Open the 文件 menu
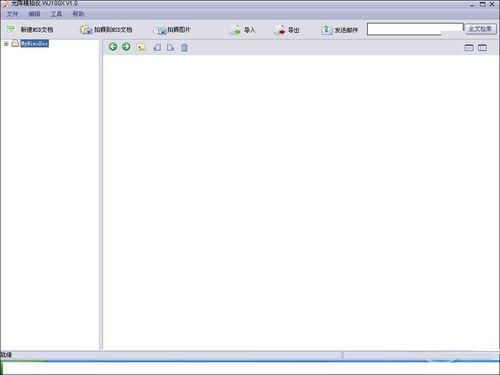Viewport: 500px width, 375px height. [x=12, y=14]
